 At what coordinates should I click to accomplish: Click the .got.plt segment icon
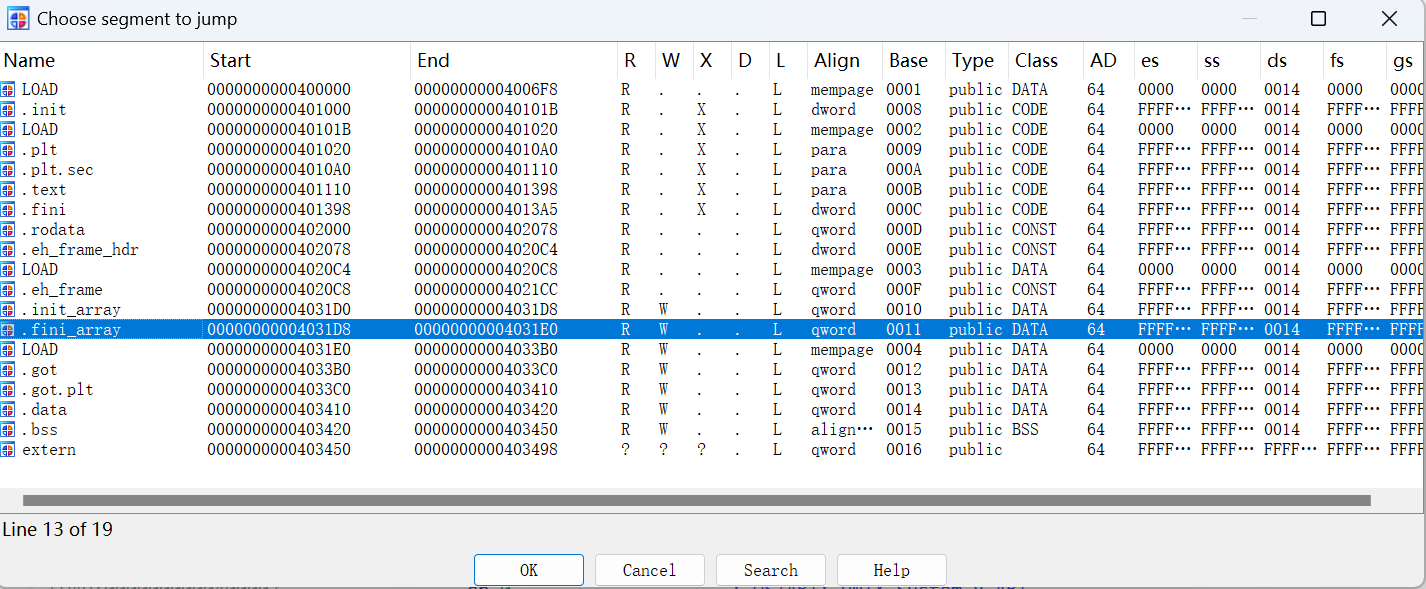[9, 390]
